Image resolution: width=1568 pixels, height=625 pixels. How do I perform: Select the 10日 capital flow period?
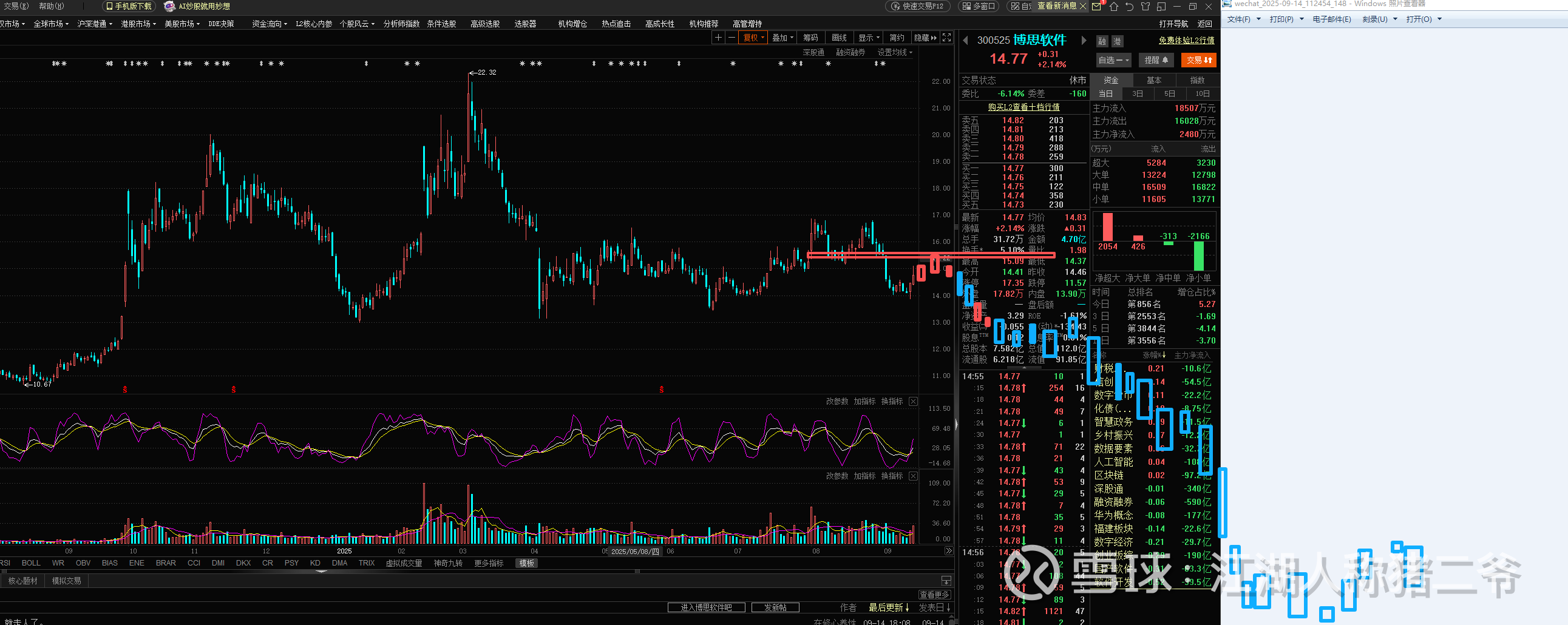1202,93
